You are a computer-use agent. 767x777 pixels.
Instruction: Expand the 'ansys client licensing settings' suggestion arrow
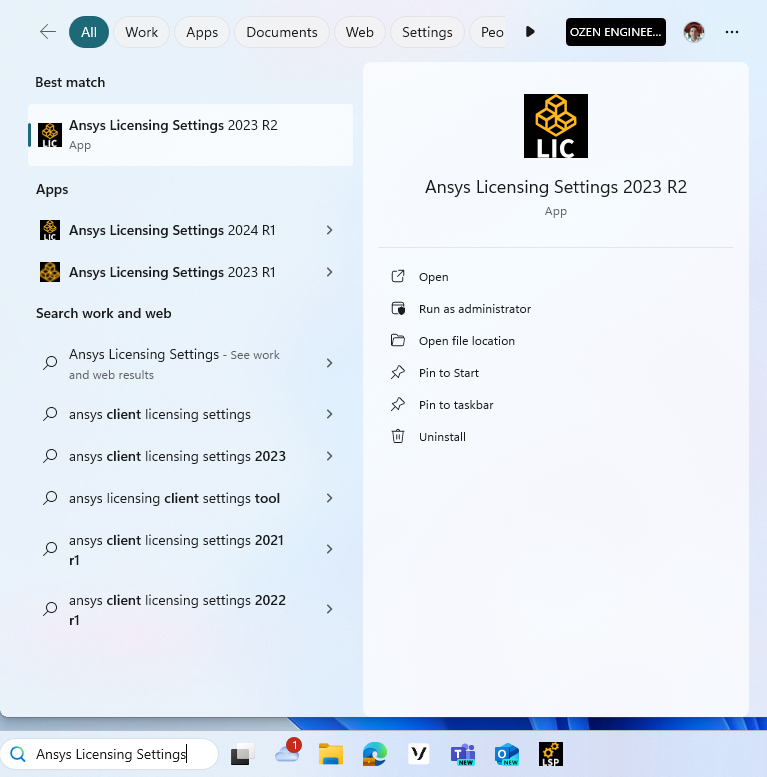(x=330, y=414)
